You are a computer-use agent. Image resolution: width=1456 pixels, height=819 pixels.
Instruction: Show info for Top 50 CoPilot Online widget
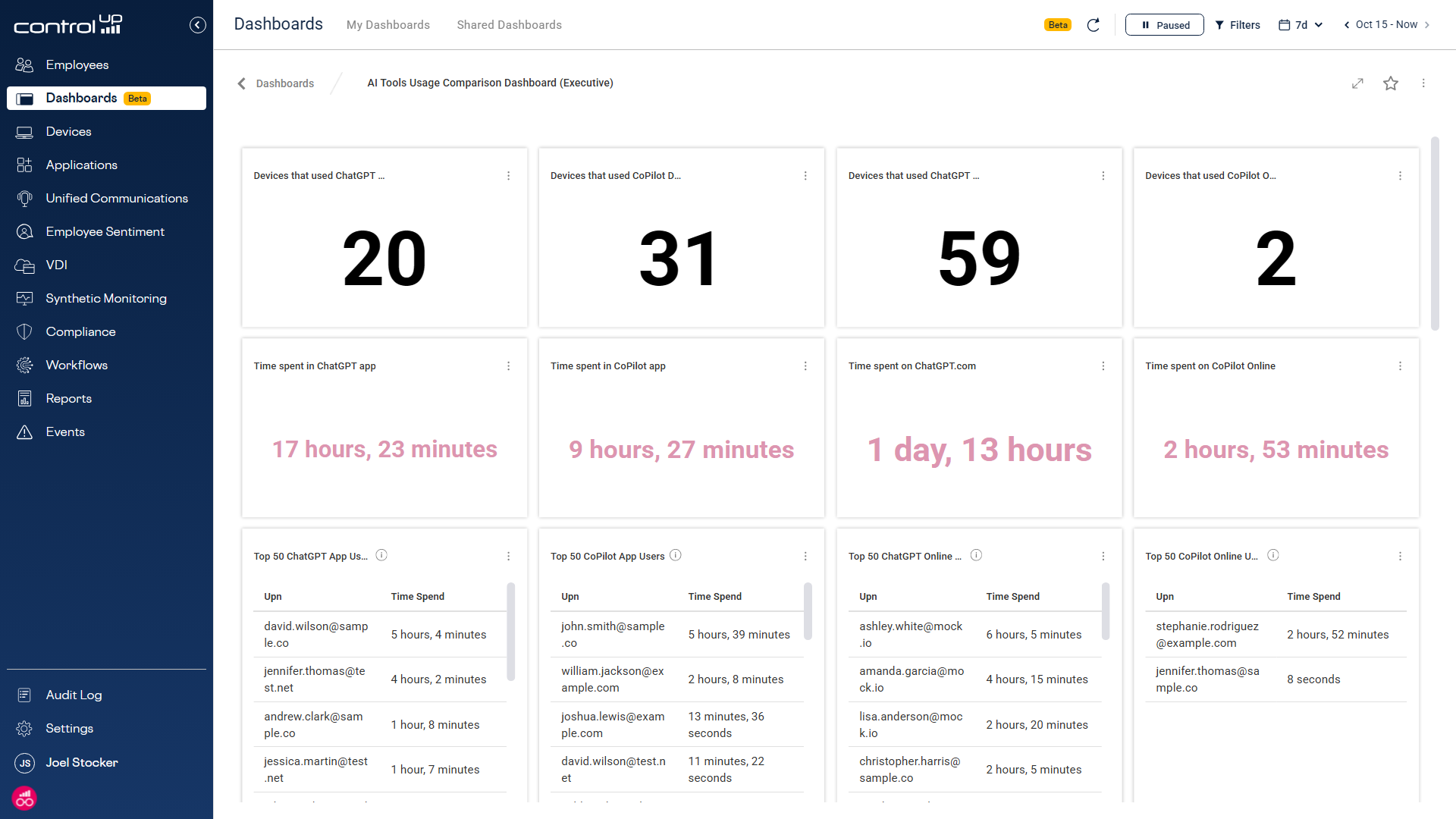tap(1273, 555)
